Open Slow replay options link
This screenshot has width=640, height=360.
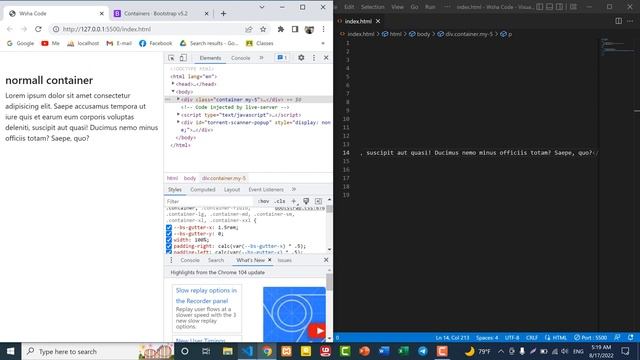pos(206,296)
